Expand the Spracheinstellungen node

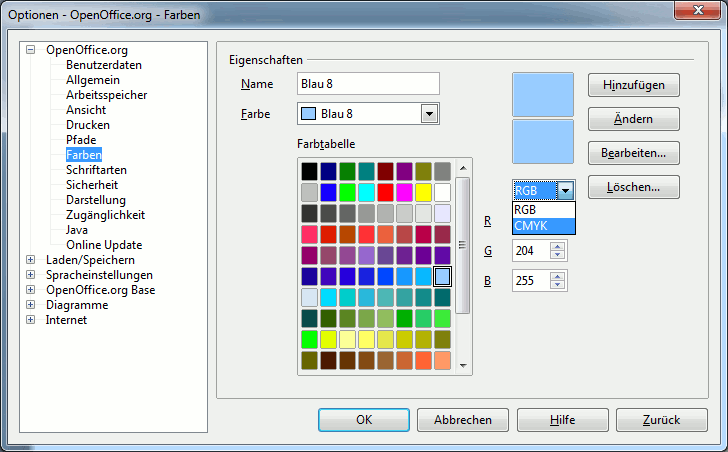[31, 275]
